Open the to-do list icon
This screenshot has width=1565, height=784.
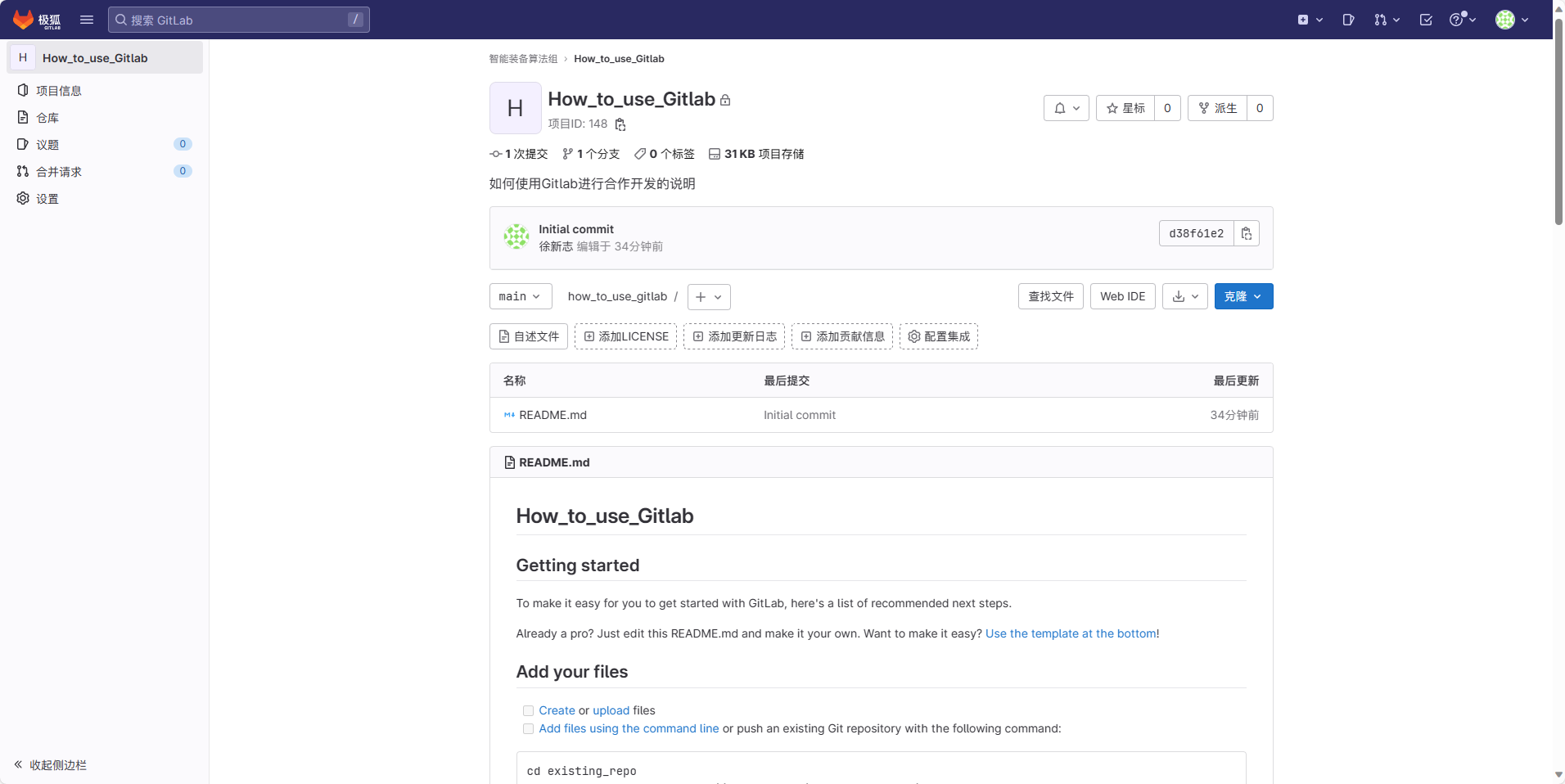tap(1426, 20)
